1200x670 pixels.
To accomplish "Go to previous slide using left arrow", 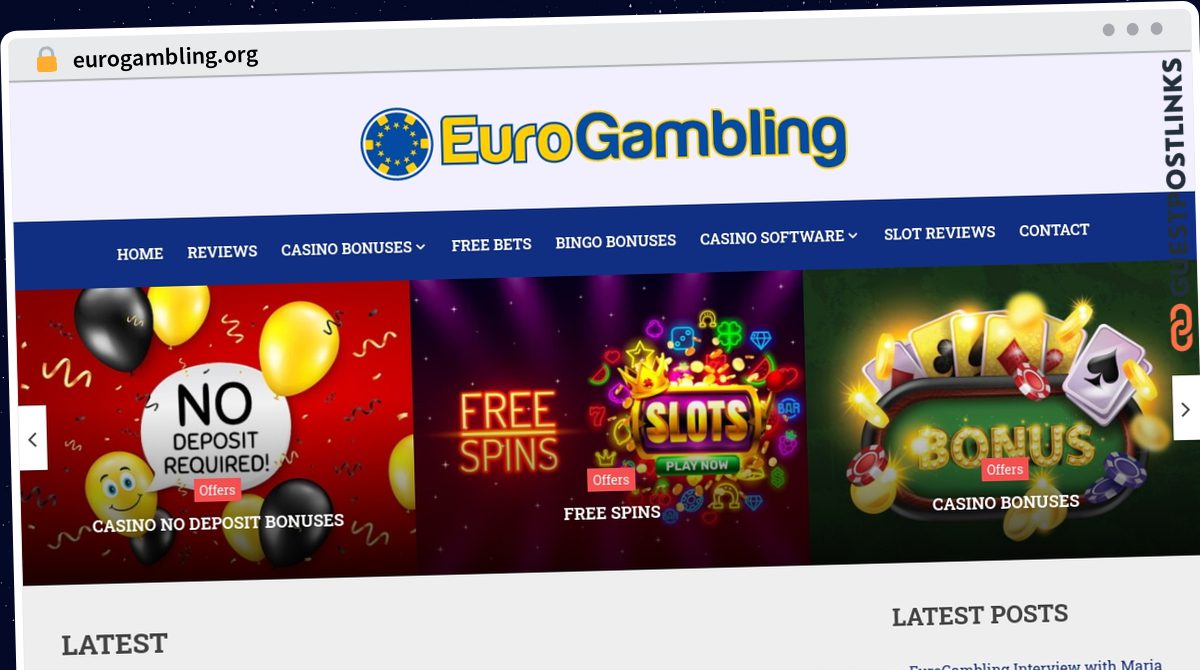I will [x=32, y=439].
